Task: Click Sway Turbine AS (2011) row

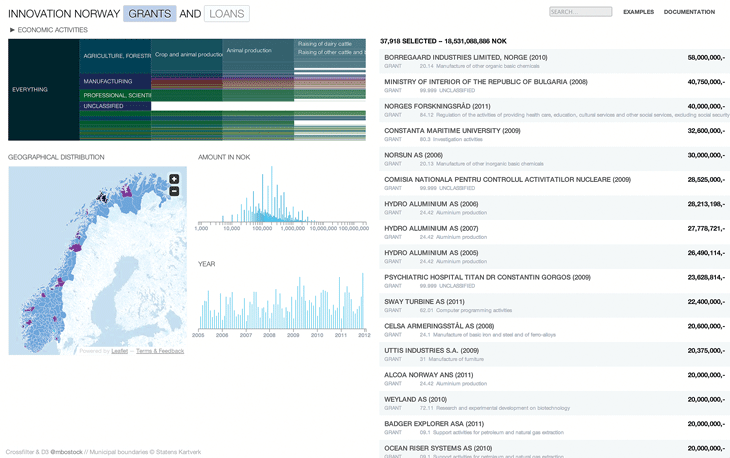Action: (x=554, y=306)
